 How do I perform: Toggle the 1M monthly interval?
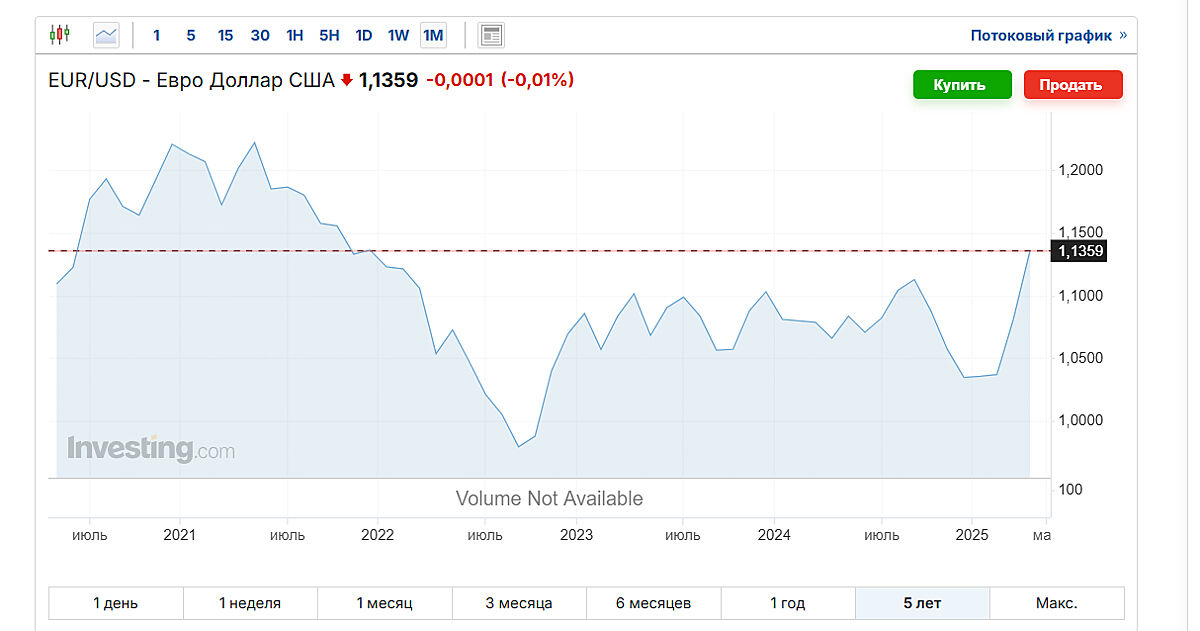[433, 35]
